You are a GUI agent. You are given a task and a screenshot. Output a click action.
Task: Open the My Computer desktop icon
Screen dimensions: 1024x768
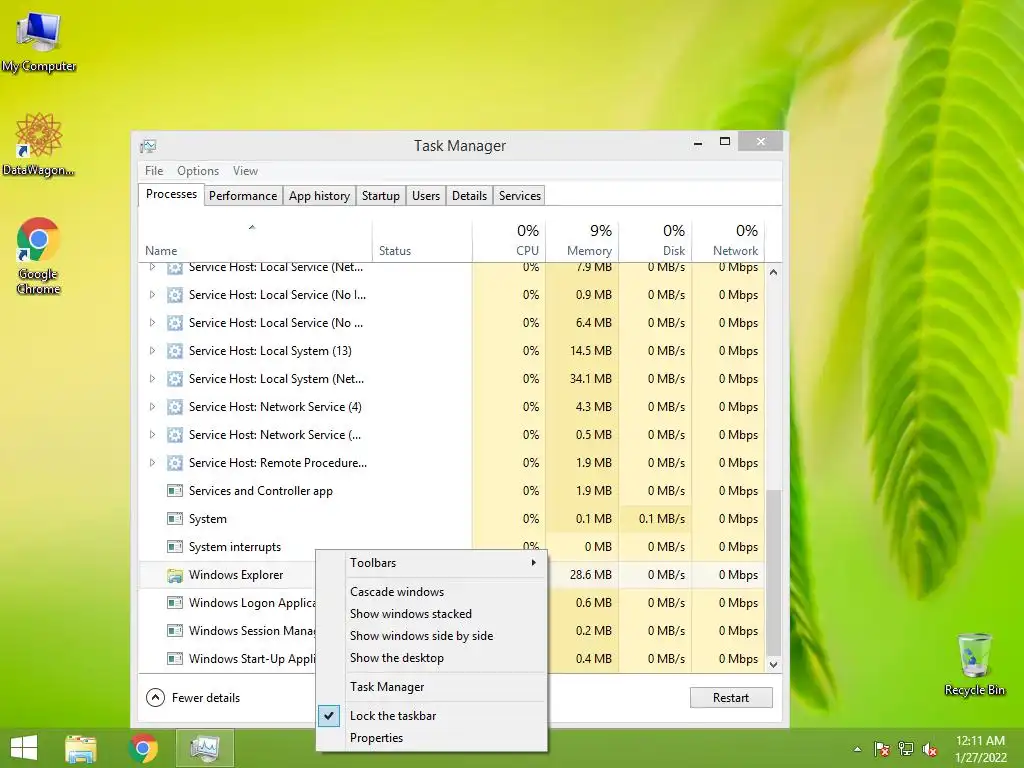39,42
